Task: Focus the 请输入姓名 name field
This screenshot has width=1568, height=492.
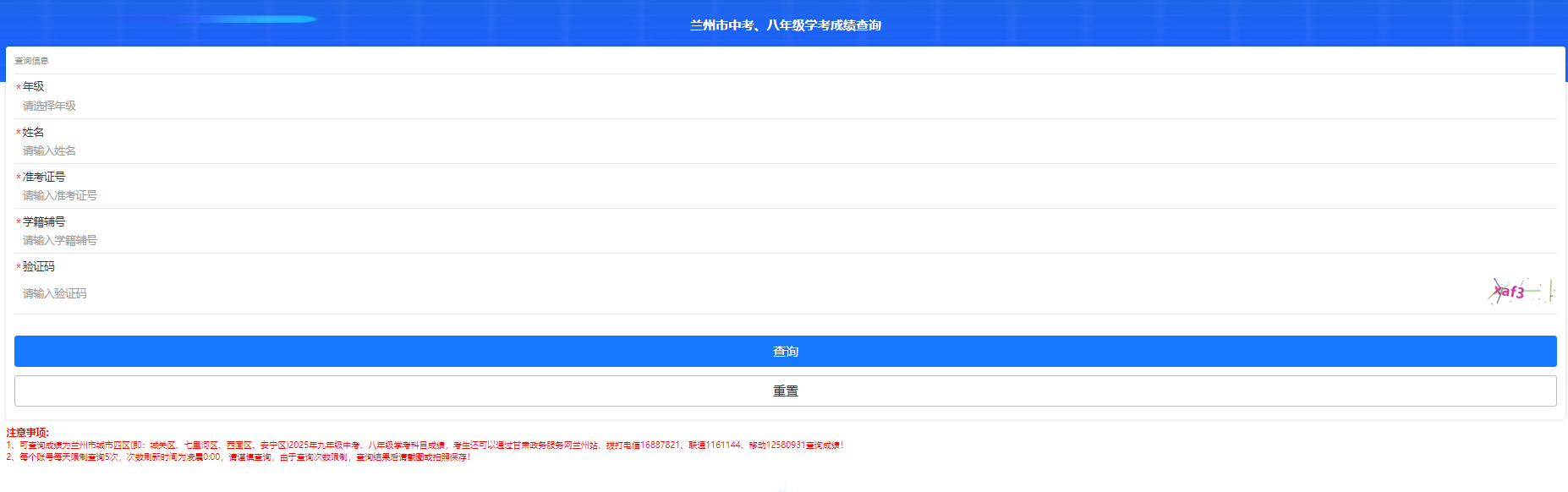Action: click(785, 150)
